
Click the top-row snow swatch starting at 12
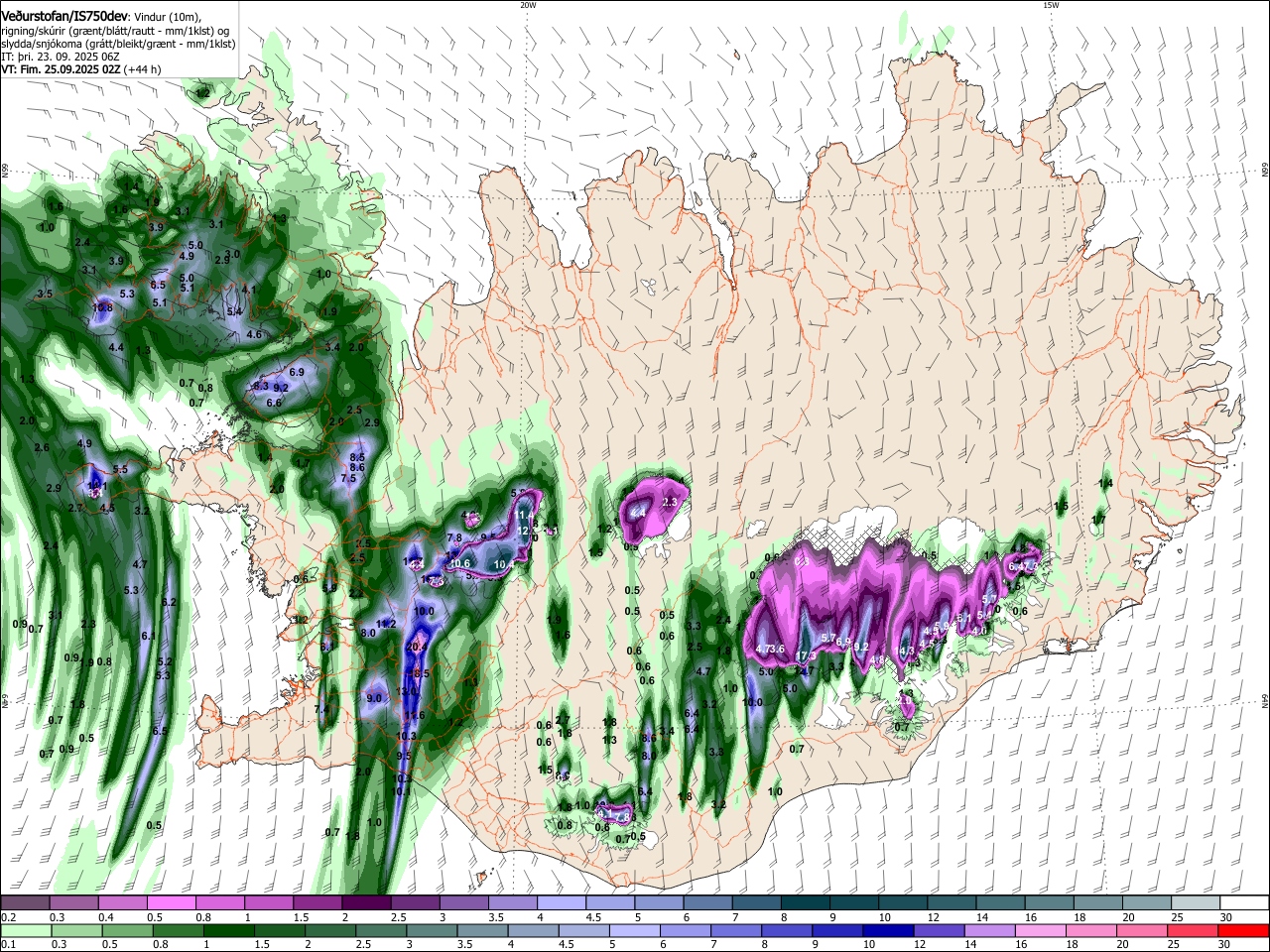pyautogui.click(x=950, y=902)
